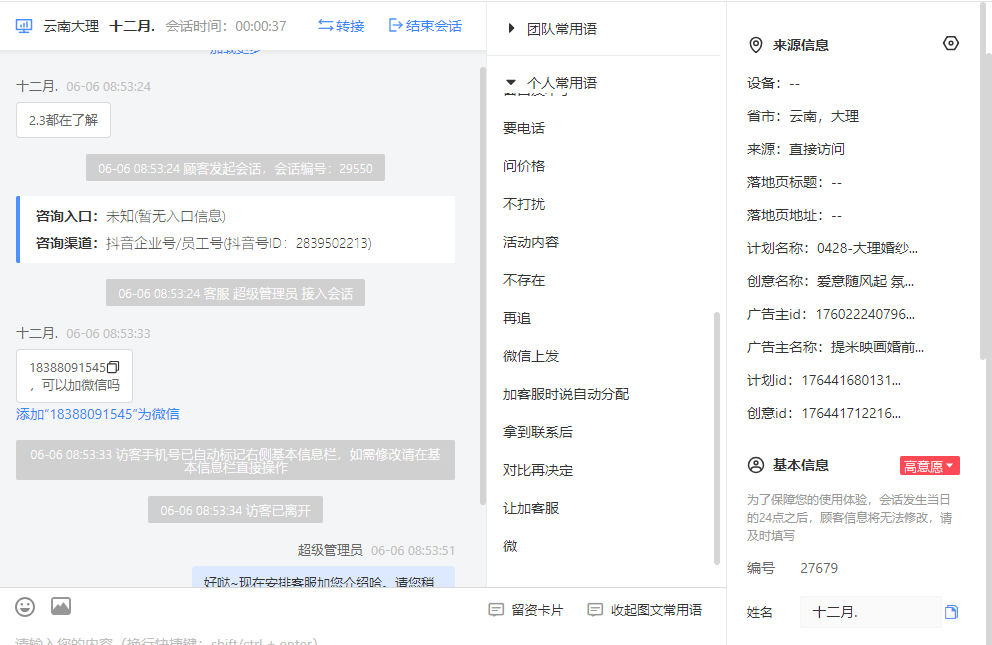
Task: Click the 来源 value 直接访问
Action: [x=817, y=149]
